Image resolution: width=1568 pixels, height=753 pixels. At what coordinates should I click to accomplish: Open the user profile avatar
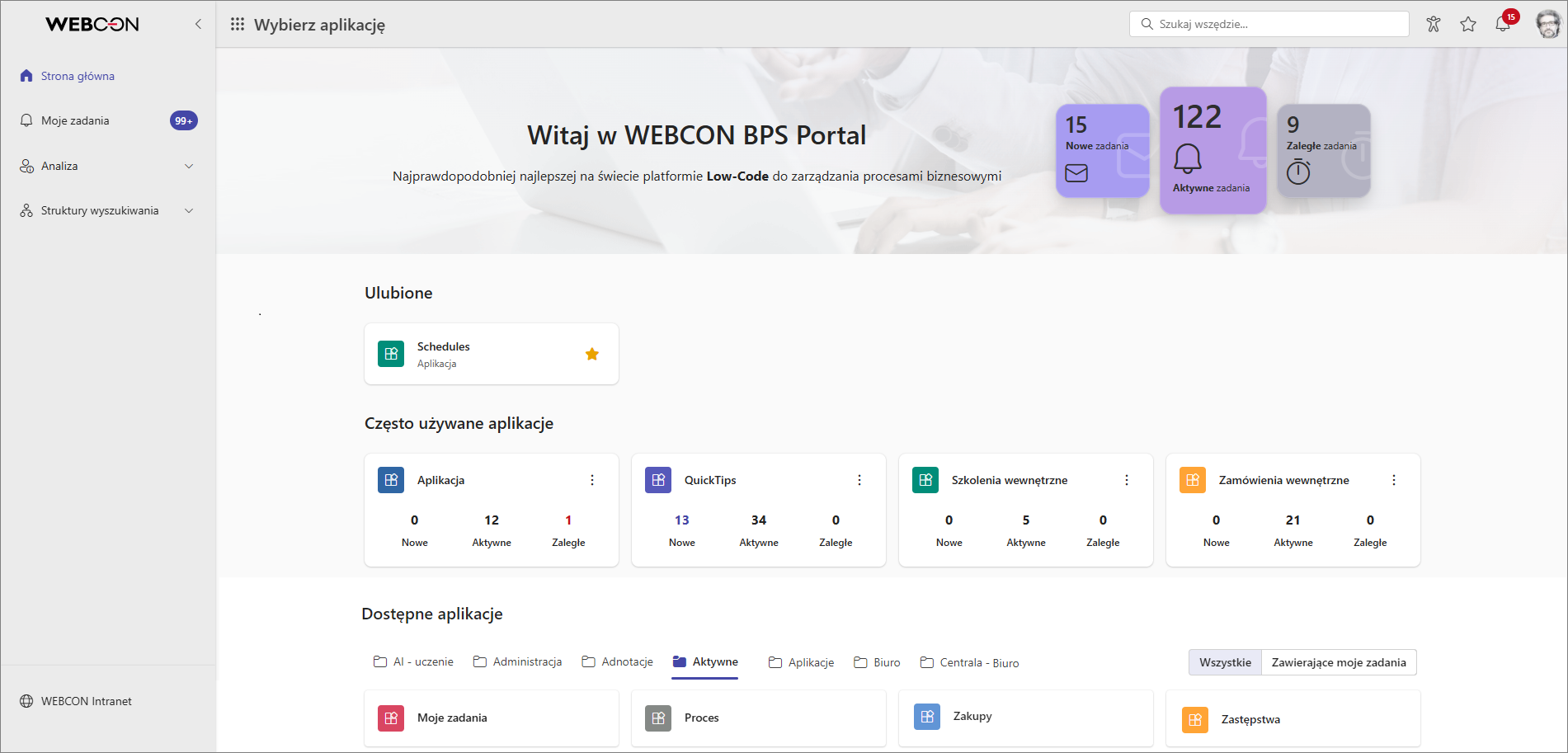point(1547,24)
